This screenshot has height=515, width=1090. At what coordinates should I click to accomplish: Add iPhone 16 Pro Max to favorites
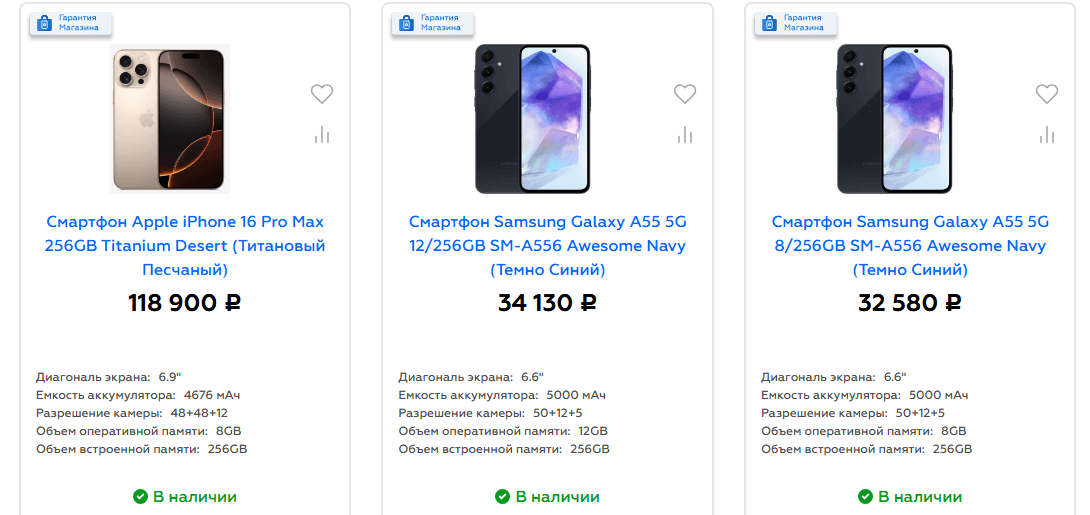tap(321, 94)
